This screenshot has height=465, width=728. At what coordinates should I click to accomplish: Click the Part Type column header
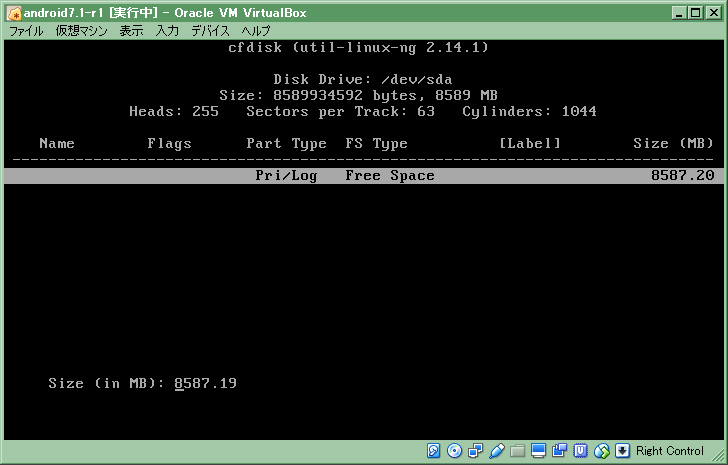(x=286, y=144)
